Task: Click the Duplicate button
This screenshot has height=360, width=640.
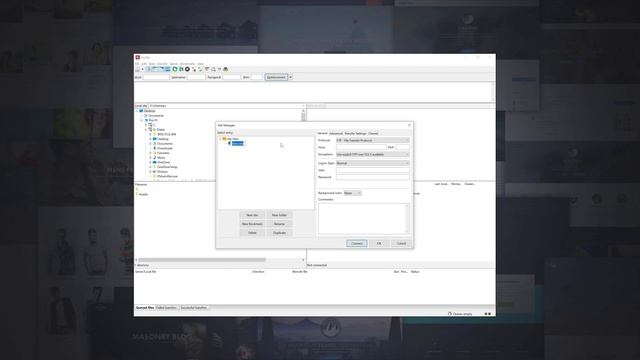Action: pos(280,233)
